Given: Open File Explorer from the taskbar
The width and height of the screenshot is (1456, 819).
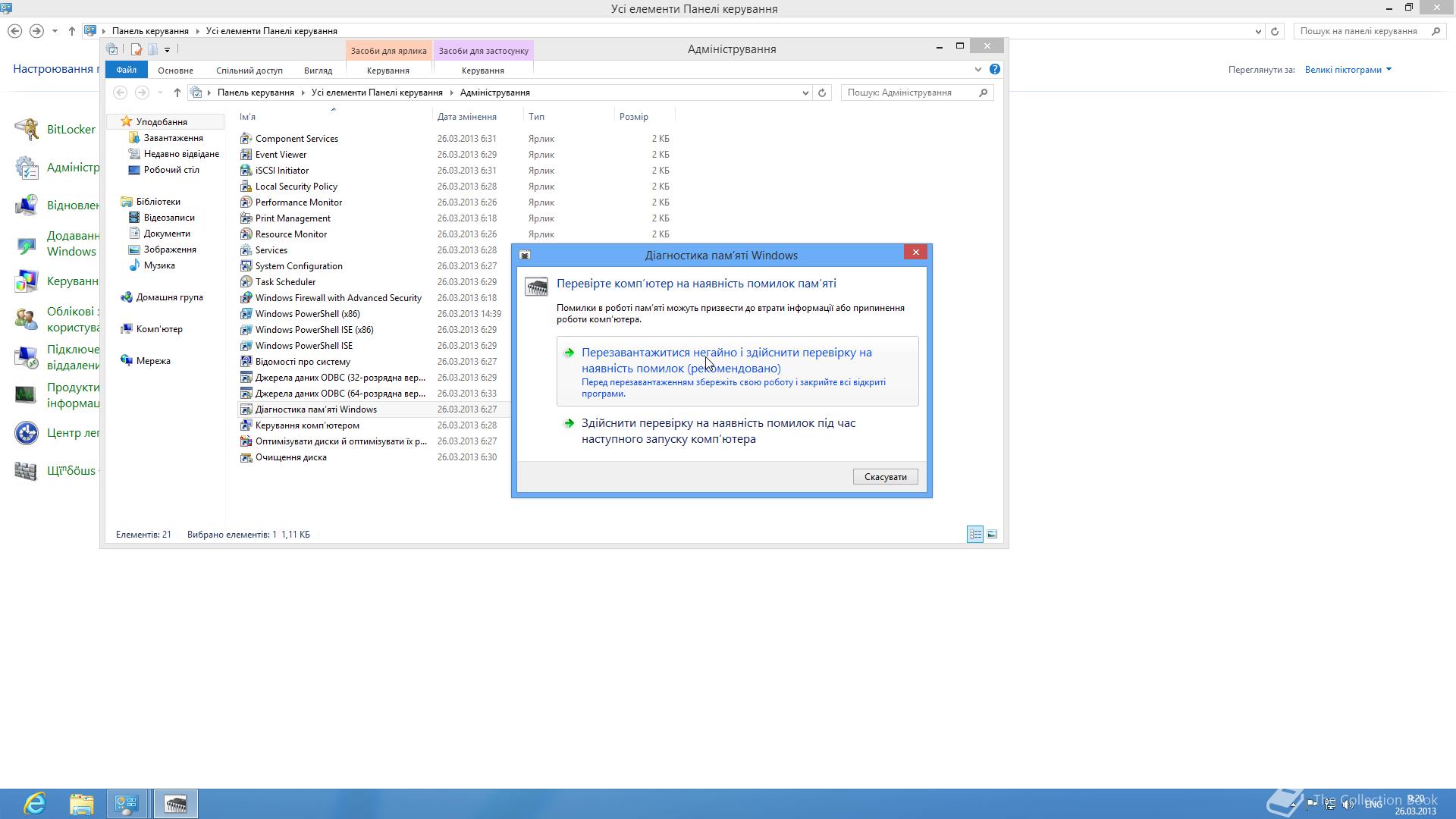Looking at the screenshot, I should [81, 803].
